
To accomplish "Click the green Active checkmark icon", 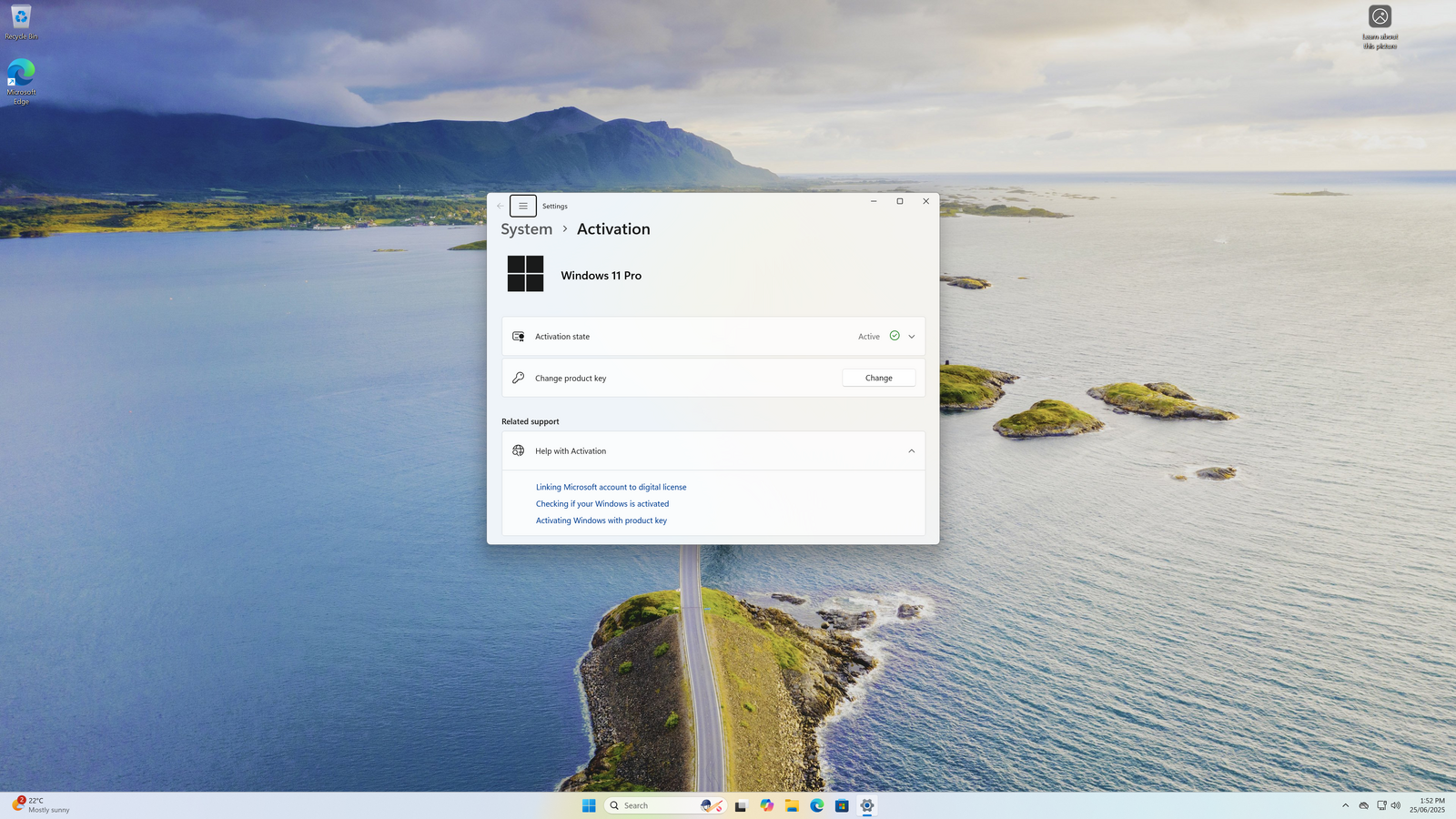I will 895,336.
